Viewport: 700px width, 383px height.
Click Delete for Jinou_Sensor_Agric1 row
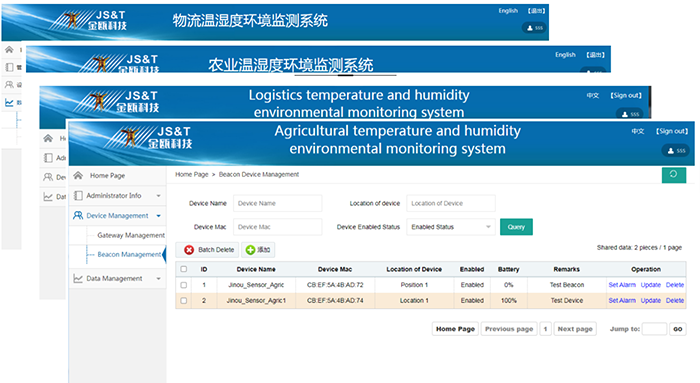point(675,300)
